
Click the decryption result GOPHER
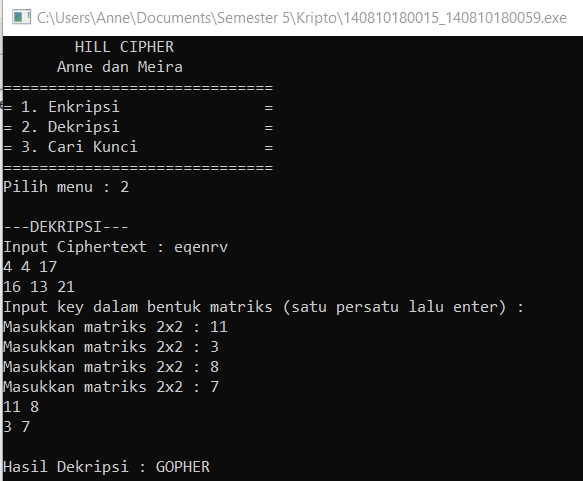(183, 467)
